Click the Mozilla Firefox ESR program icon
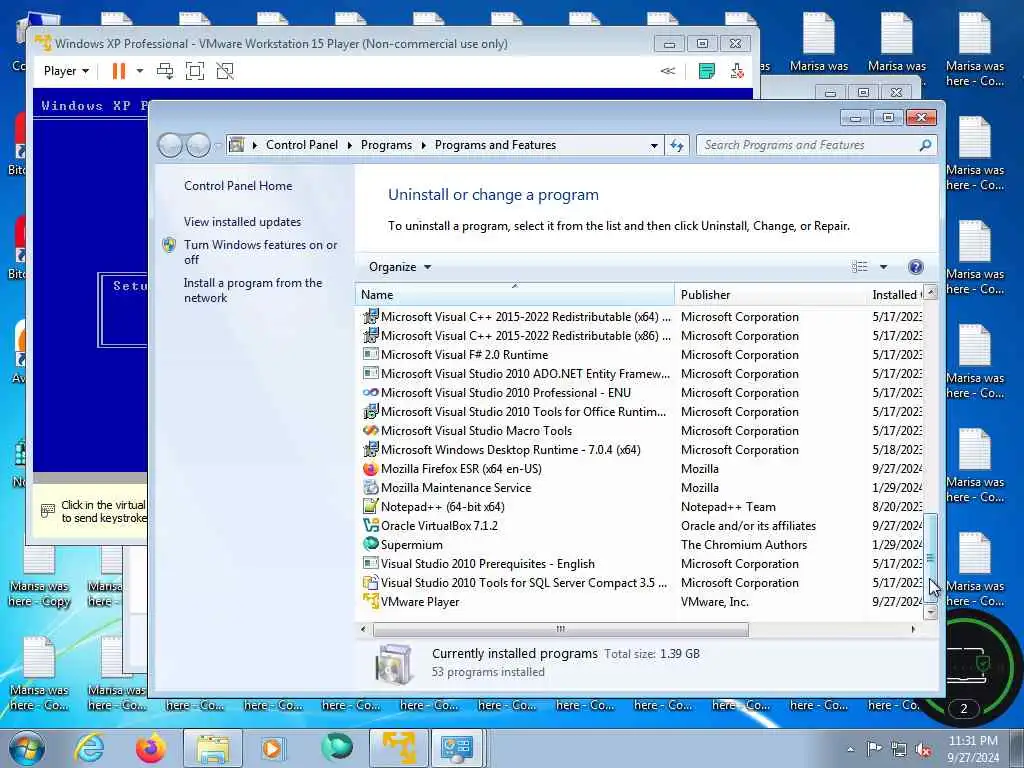This screenshot has width=1024, height=768. click(370, 469)
